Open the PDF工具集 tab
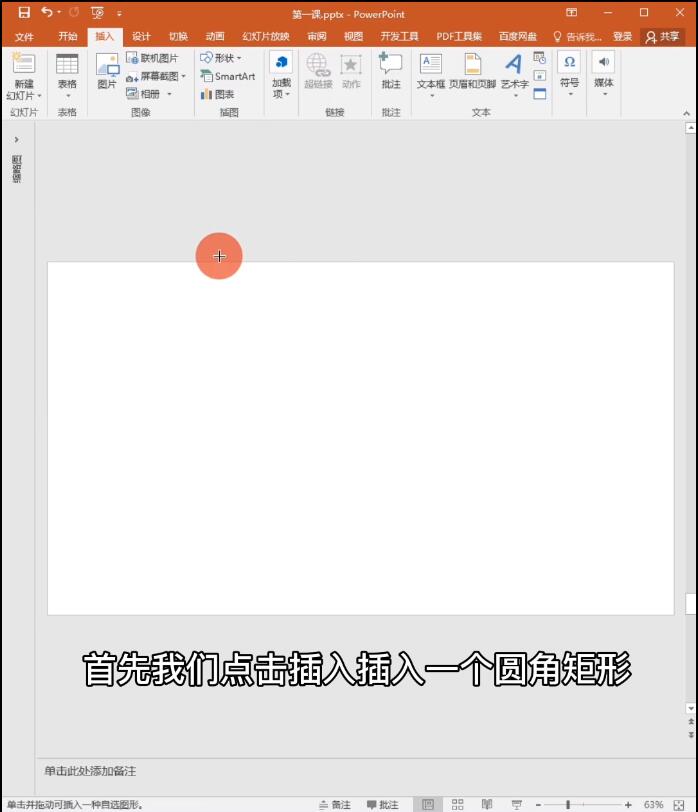 (x=459, y=36)
